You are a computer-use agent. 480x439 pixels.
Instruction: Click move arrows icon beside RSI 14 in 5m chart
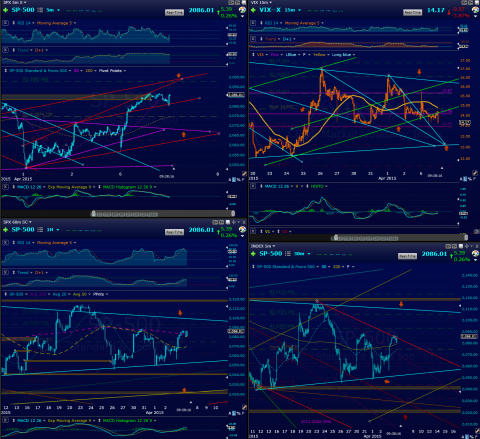14,23
